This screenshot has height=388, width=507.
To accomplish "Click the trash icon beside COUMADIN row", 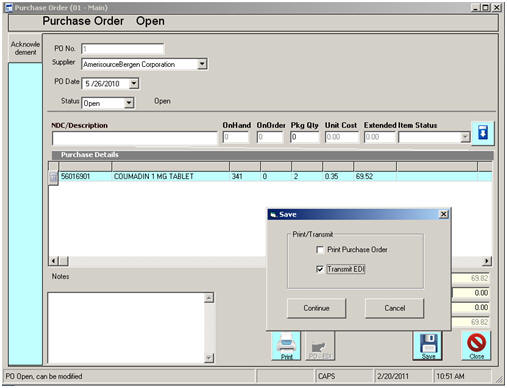I will click(x=53, y=177).
